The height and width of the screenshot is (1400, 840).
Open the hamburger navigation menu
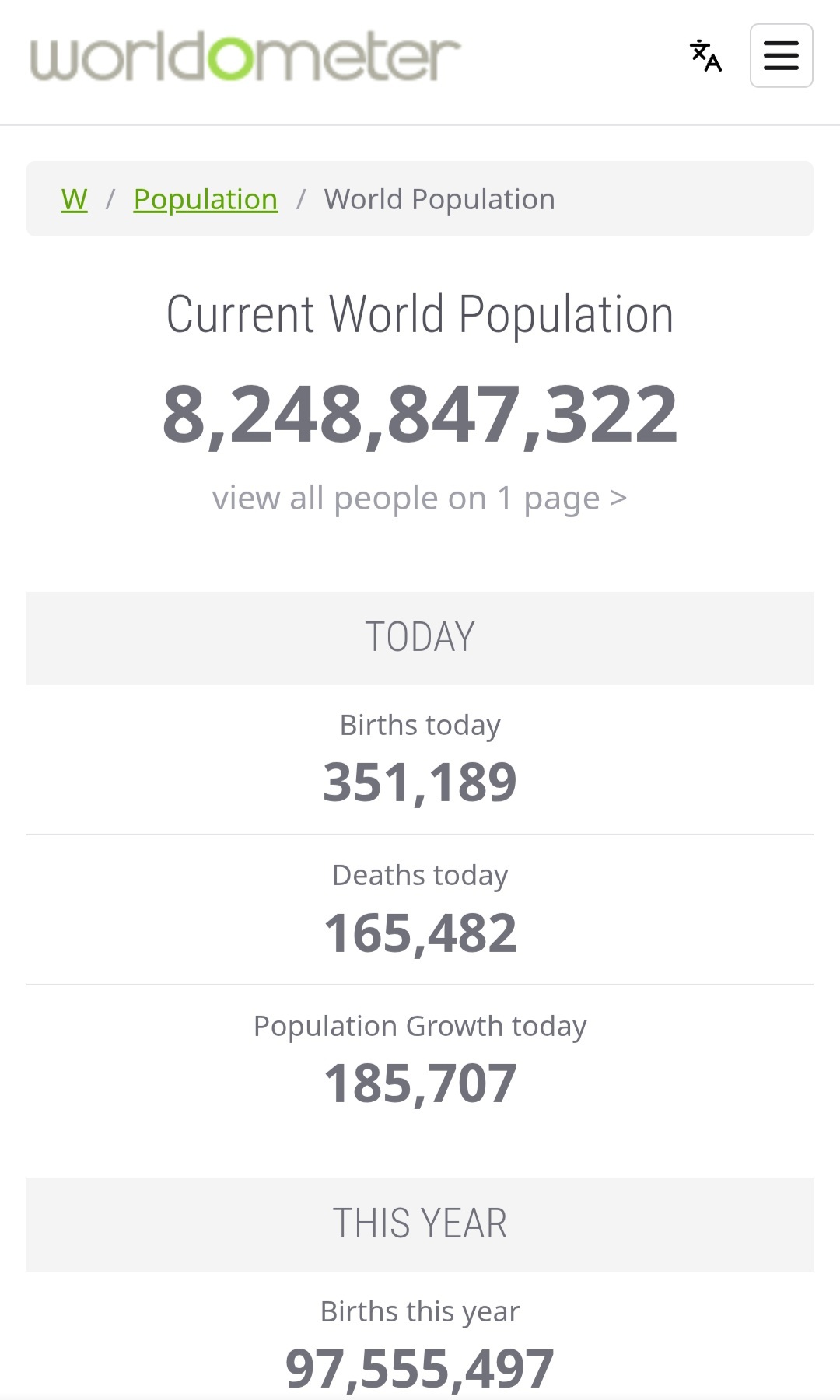click(781, 56)
